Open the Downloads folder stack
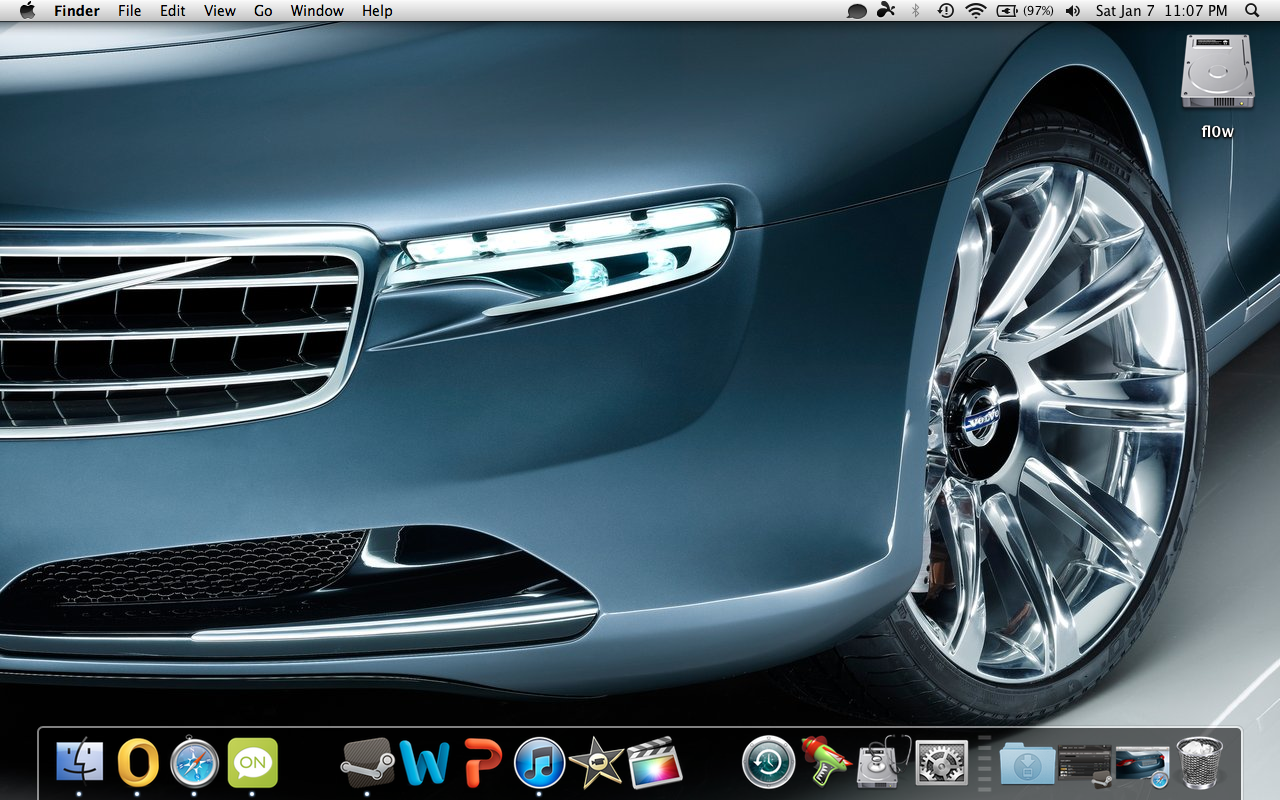Screen dimensions: 1280x800 [x=1026, y=763]
